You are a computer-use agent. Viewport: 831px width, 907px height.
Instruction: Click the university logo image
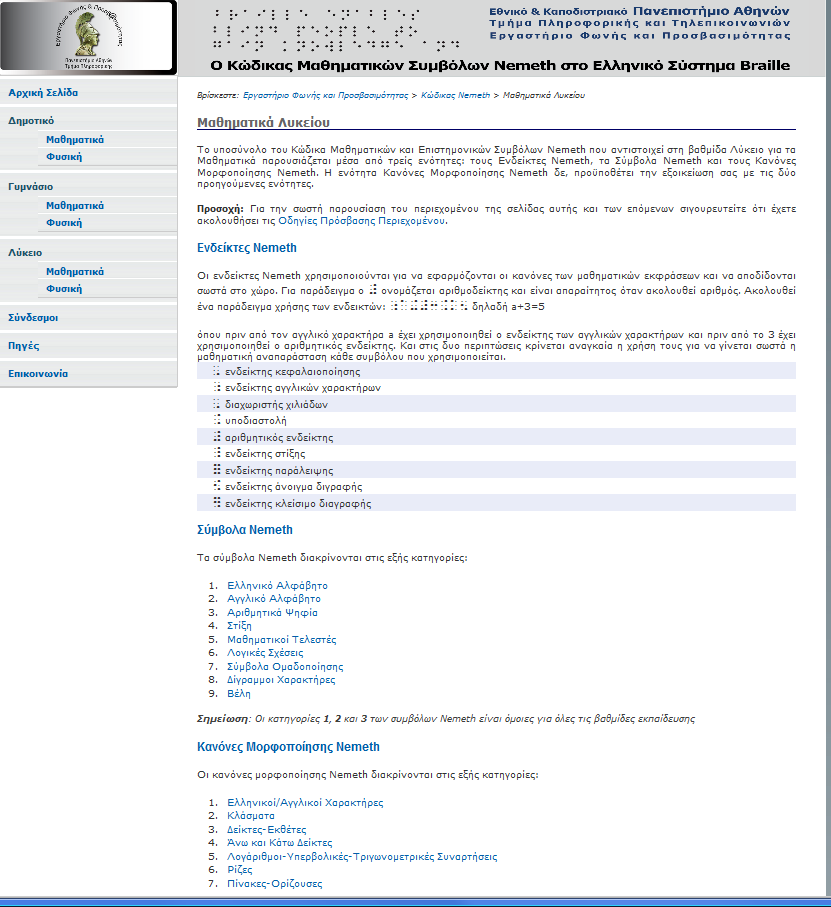[88, 37]
